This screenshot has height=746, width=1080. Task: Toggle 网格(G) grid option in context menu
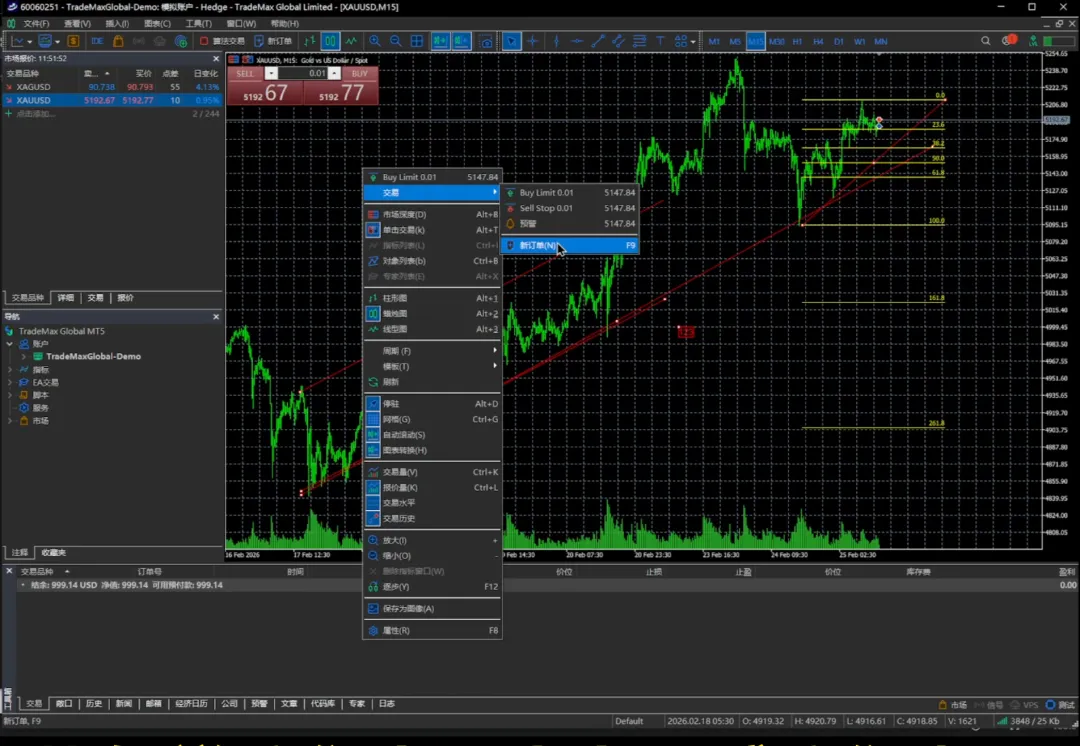click(396, 419)
